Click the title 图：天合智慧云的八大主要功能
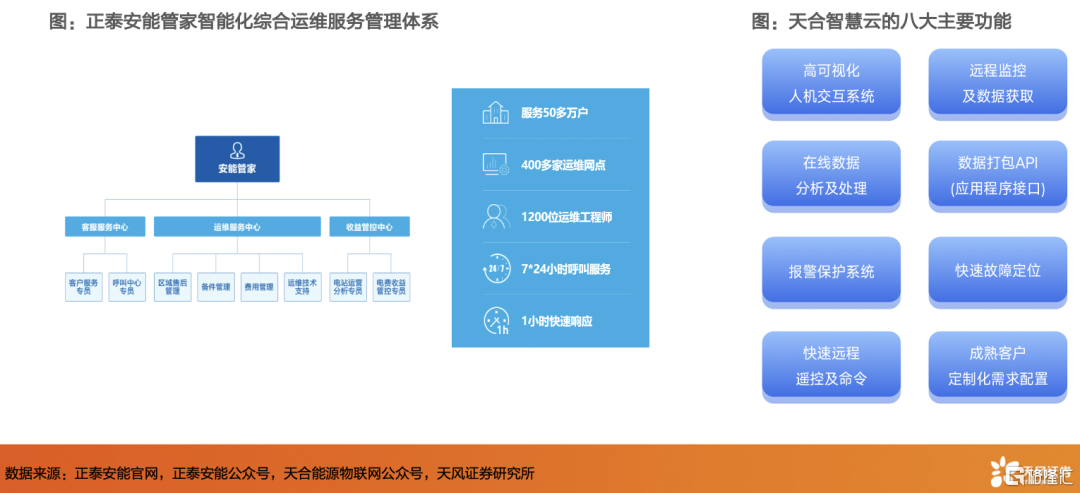 [x=881, y=21]
